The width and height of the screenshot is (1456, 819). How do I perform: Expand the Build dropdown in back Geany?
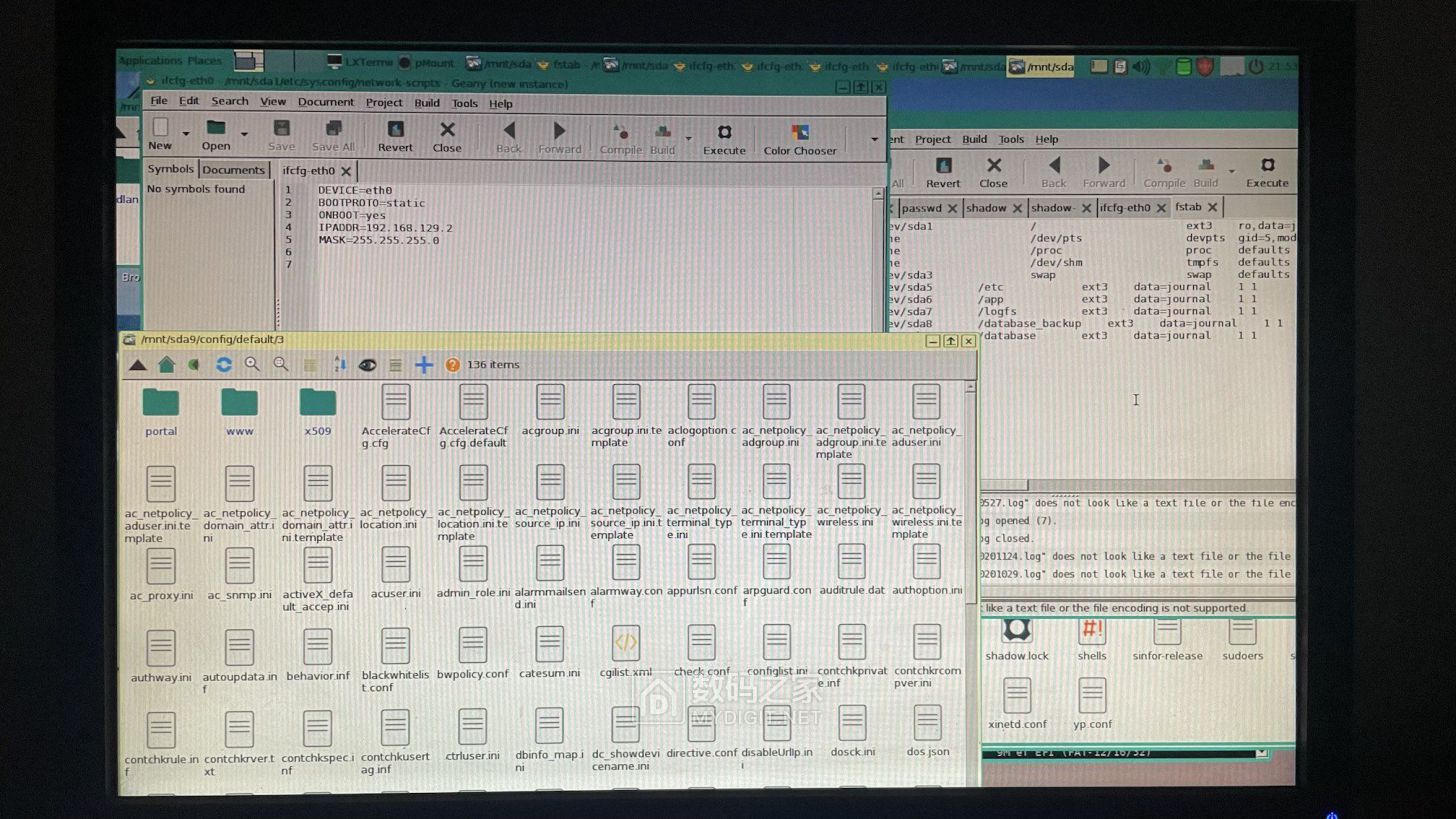1231,171
